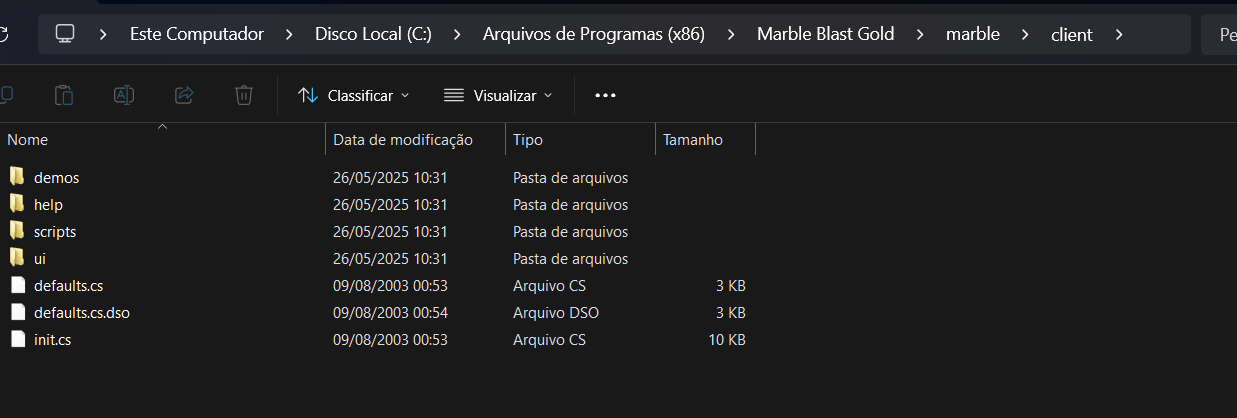Click the rename icon in the toolbar
This screenshot has height=418, width=1237.
tap(124, 95)
